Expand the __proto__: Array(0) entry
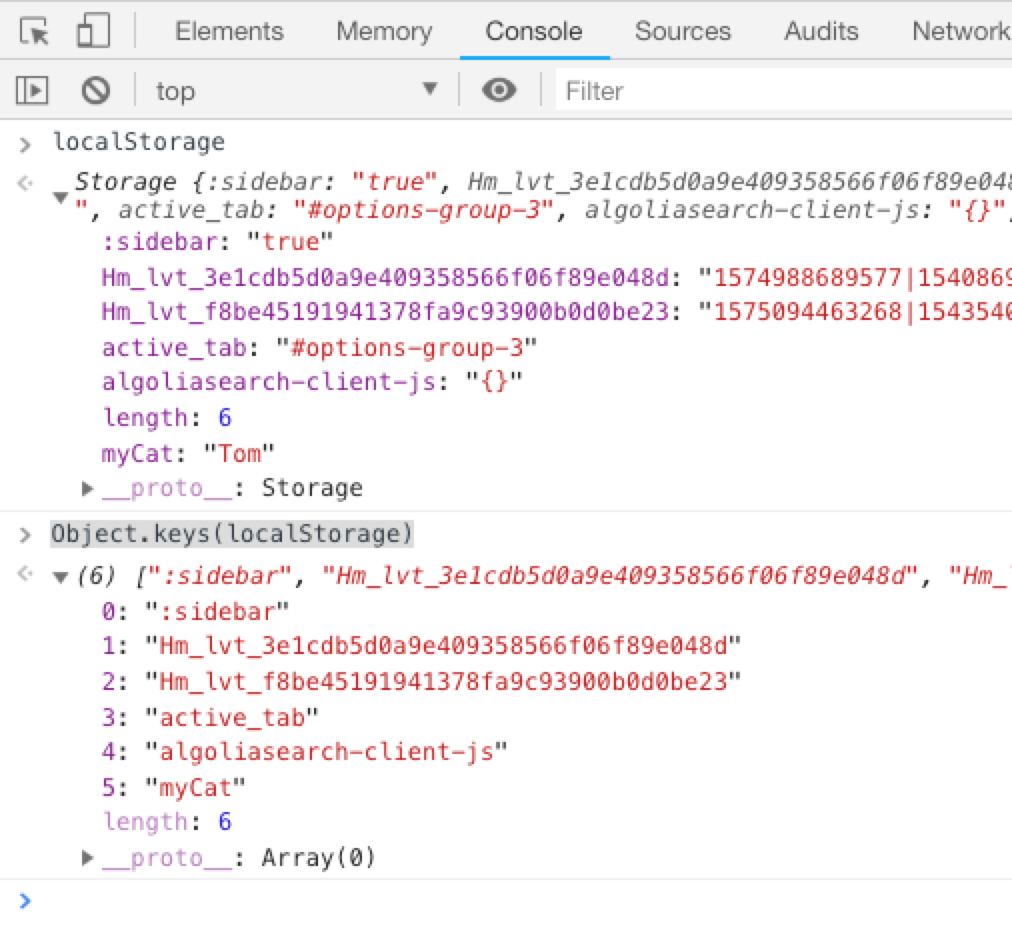 88,858
